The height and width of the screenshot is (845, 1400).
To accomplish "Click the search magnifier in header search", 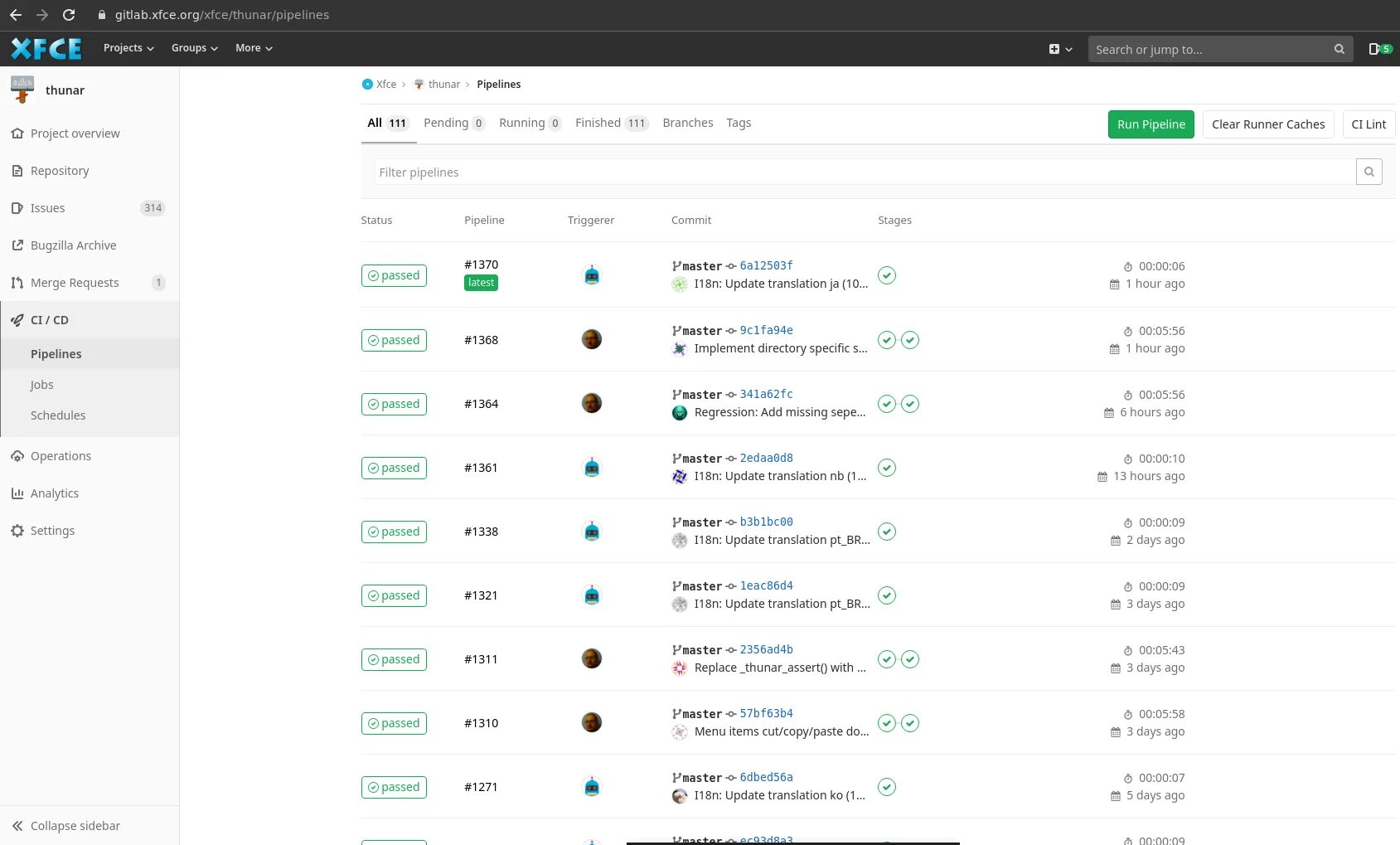I will point(1339,49).
